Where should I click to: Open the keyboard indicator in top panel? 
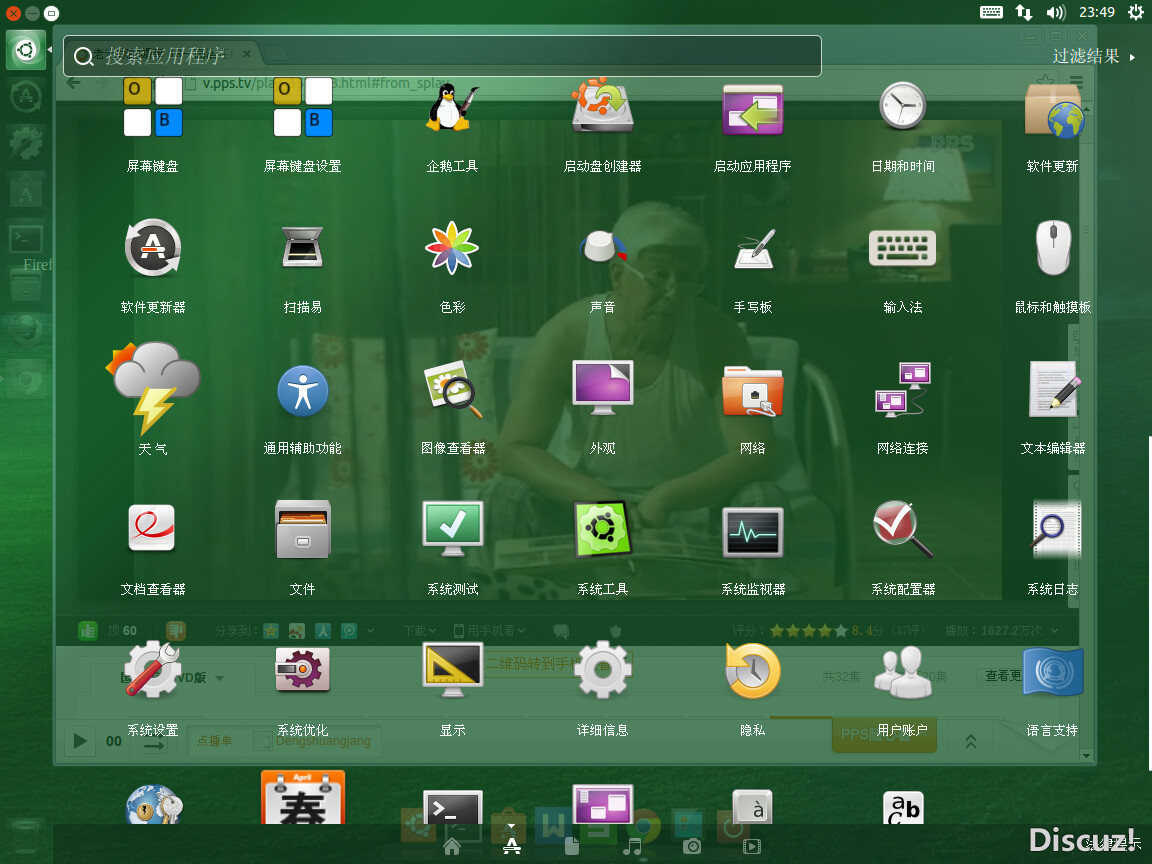[991, 12]
